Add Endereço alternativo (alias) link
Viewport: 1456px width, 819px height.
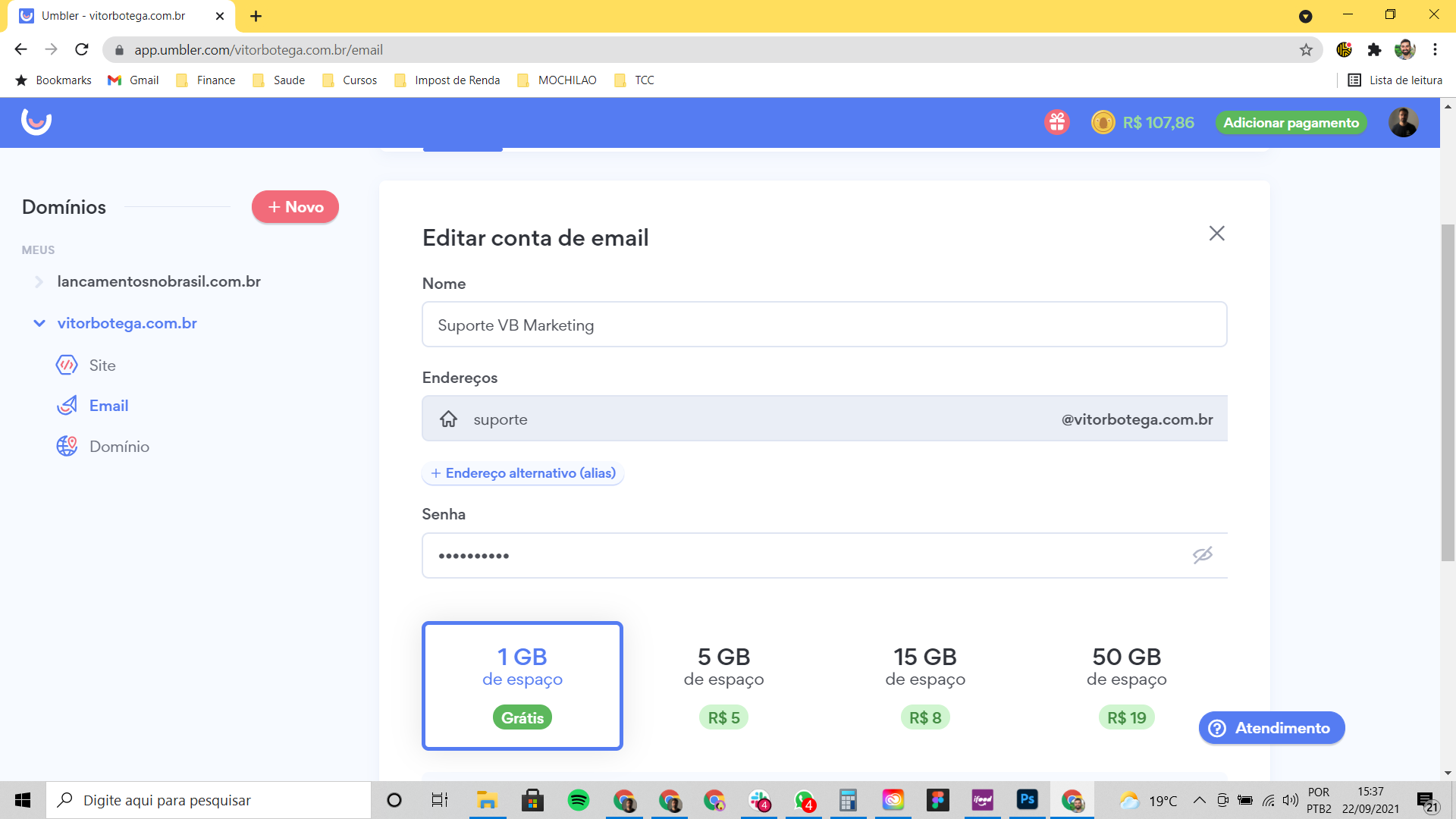(522, 473)
